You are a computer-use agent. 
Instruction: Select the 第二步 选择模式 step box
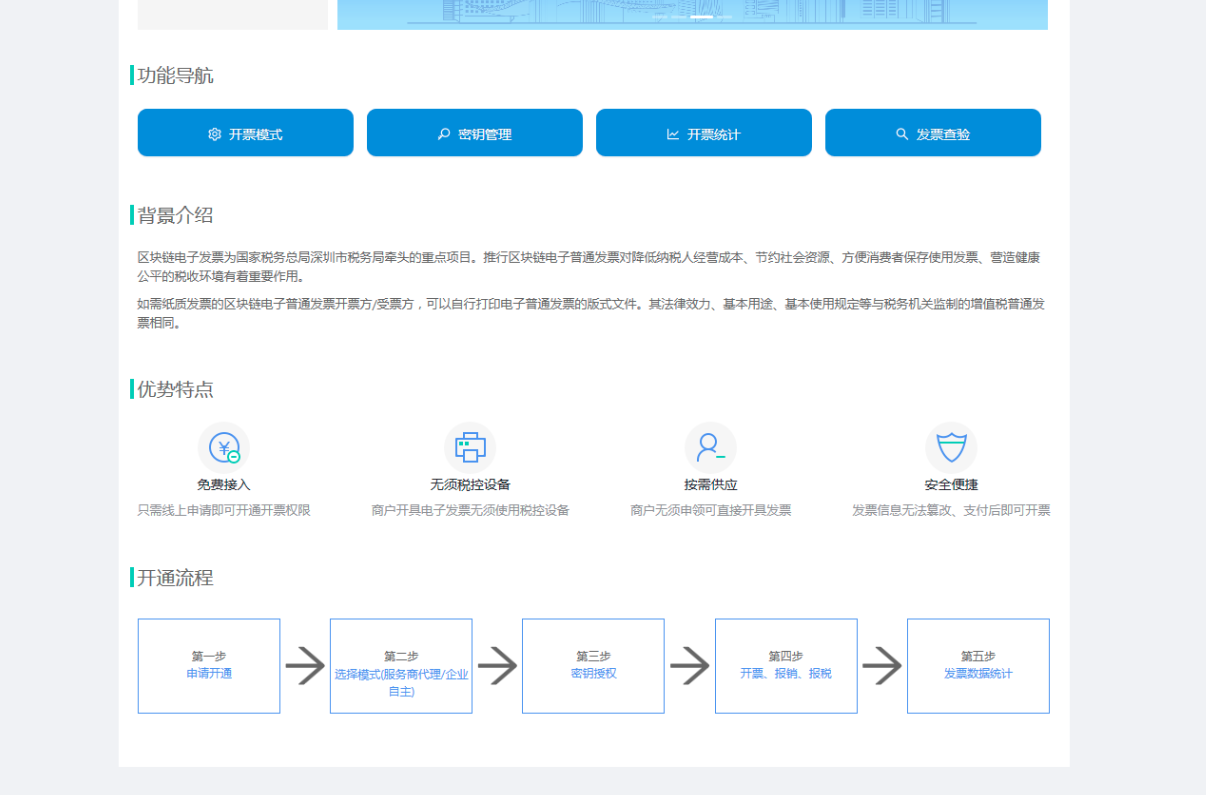(x=401, y=666)
